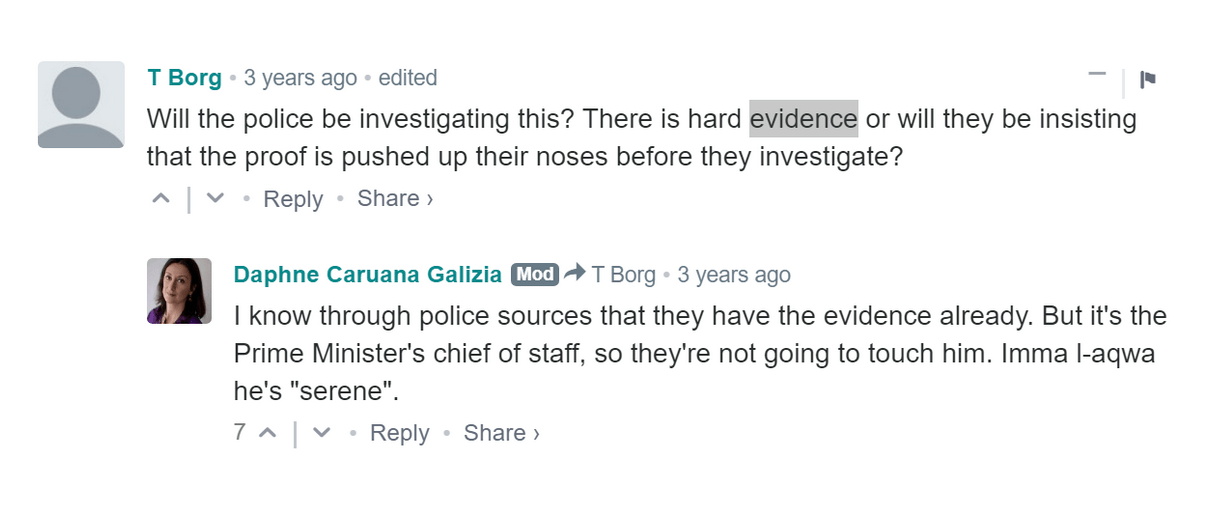Click the "3 years ago" timestamp on Daphne's reply
The width and height of the screenshot is (1226, 514).
pyautogui.click(x=733, y=274)
